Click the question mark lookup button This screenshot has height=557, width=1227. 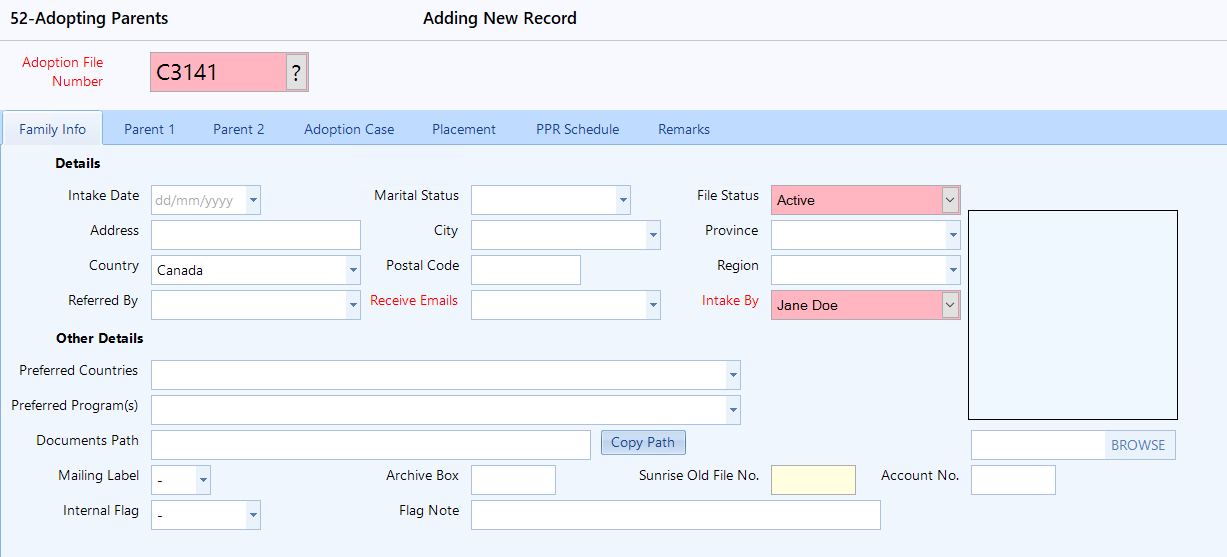coord(297,72)
